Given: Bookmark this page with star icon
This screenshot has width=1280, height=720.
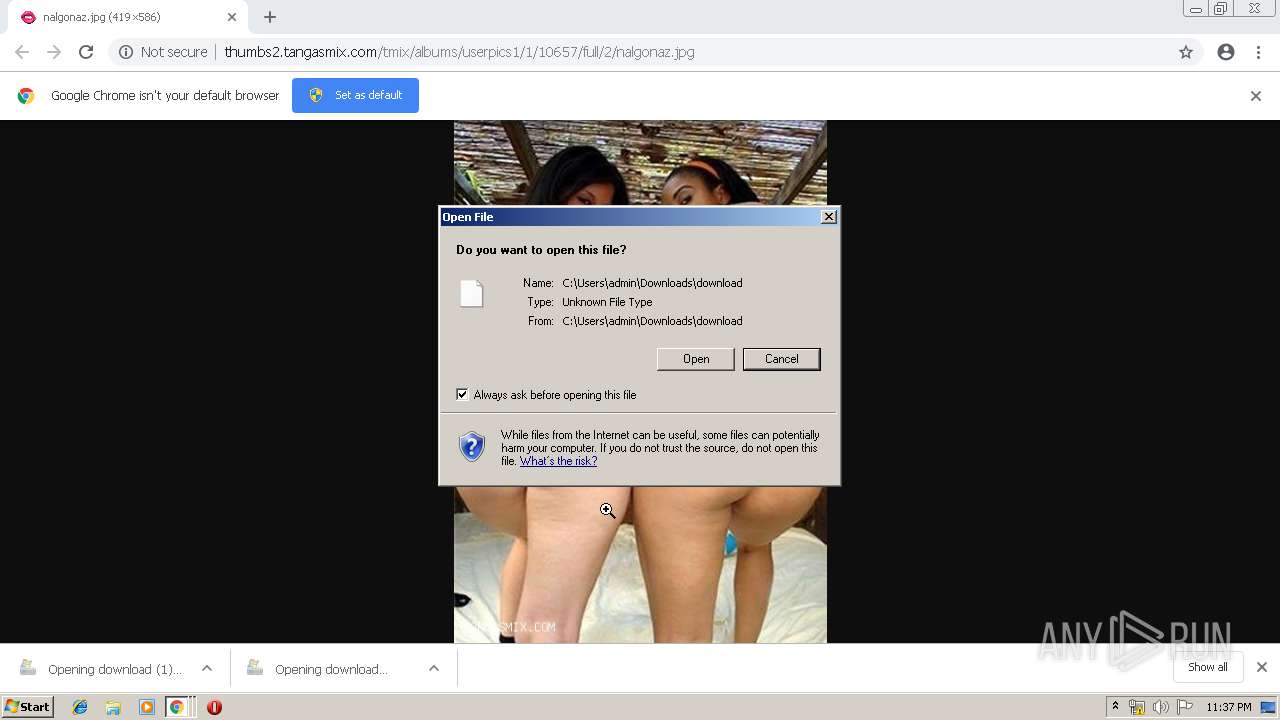Looking at the screenshot, I should (x=1186, y=52).
